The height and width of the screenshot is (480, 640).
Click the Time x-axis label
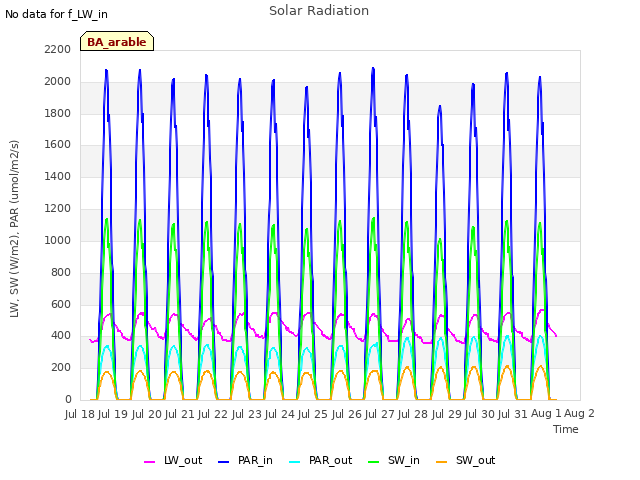tap(566, 429)
